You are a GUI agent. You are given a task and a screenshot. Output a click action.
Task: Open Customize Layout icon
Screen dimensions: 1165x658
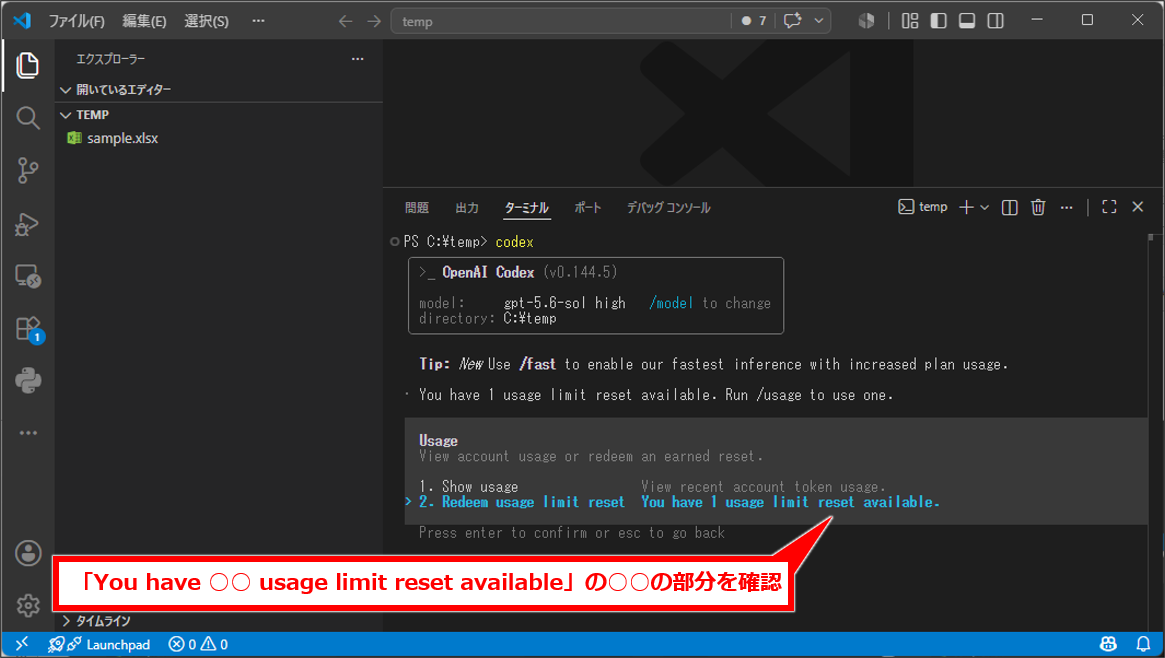[910, 21]
